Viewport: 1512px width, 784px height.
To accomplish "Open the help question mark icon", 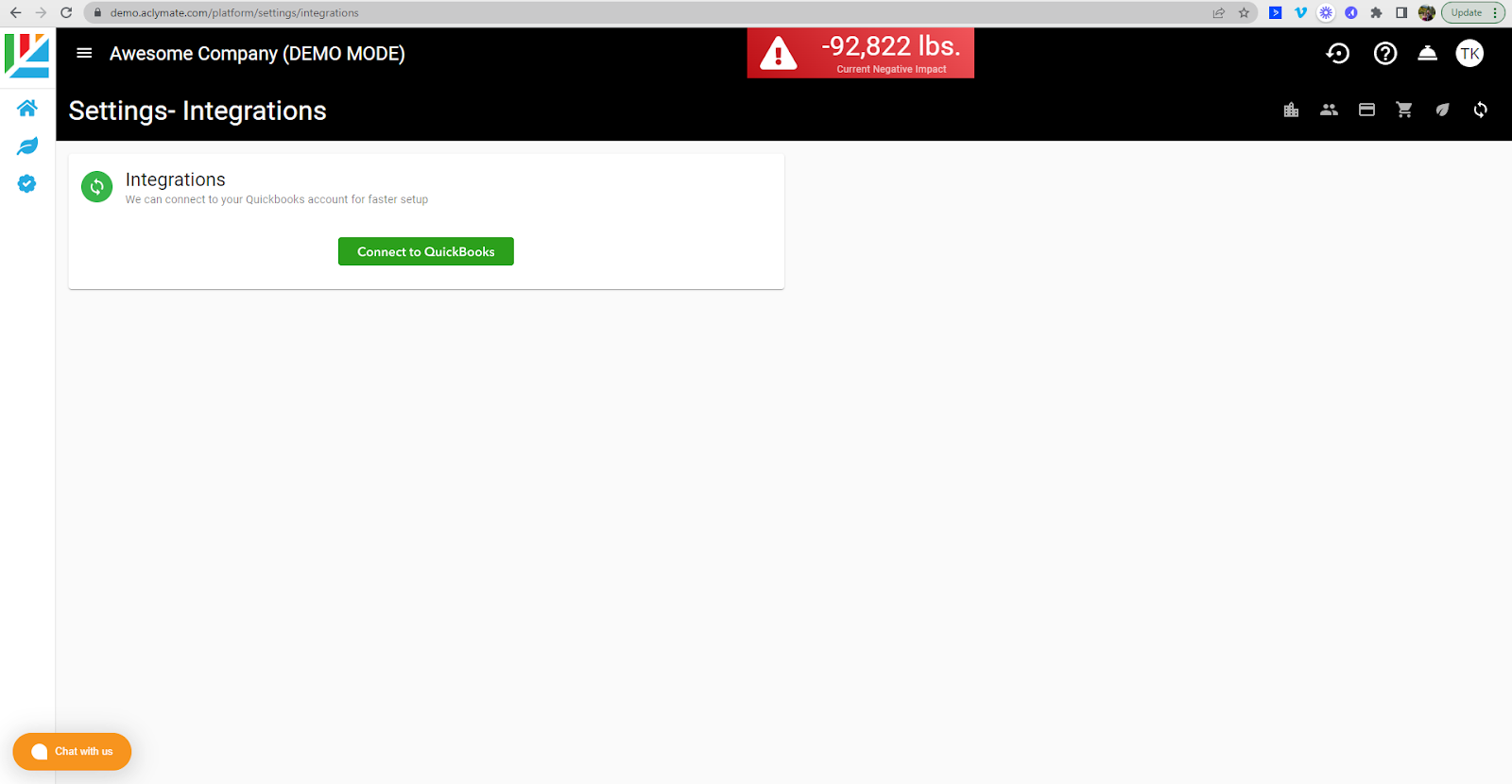I will (x=1385, y=54).
